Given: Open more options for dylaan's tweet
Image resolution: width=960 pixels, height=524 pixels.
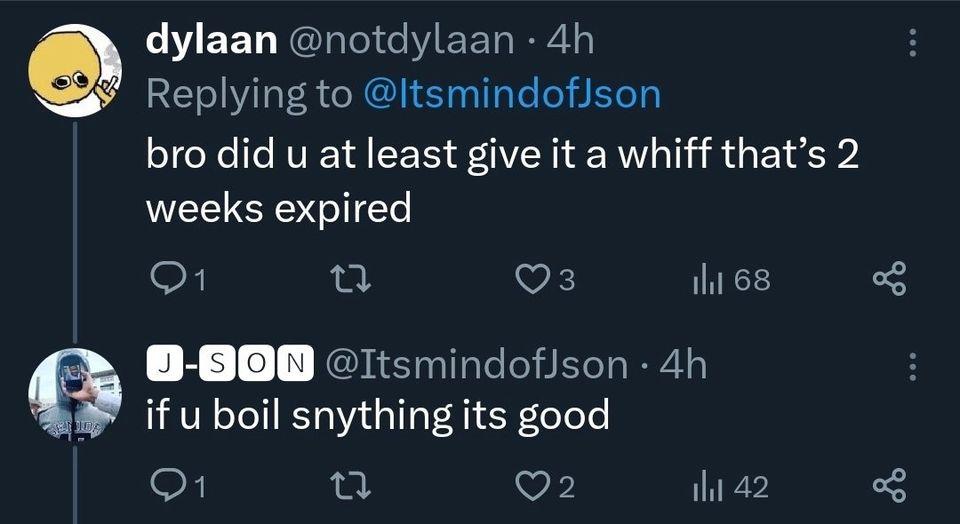Looking at the screenshot, I should click(x=911, y=41).
